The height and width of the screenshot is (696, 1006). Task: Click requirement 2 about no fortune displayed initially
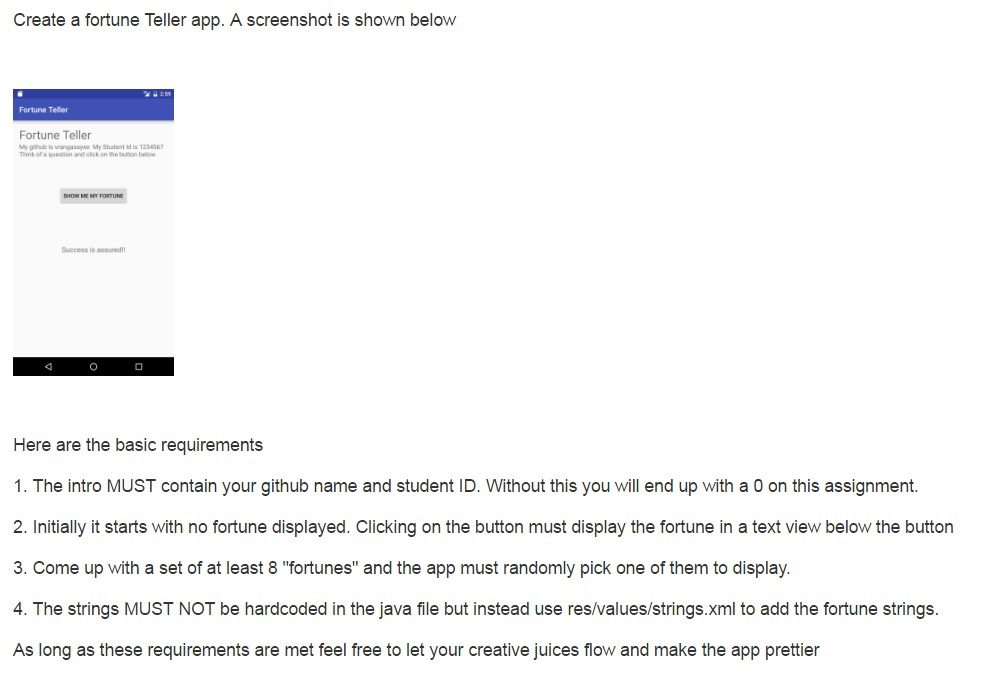tap(483, 527)
